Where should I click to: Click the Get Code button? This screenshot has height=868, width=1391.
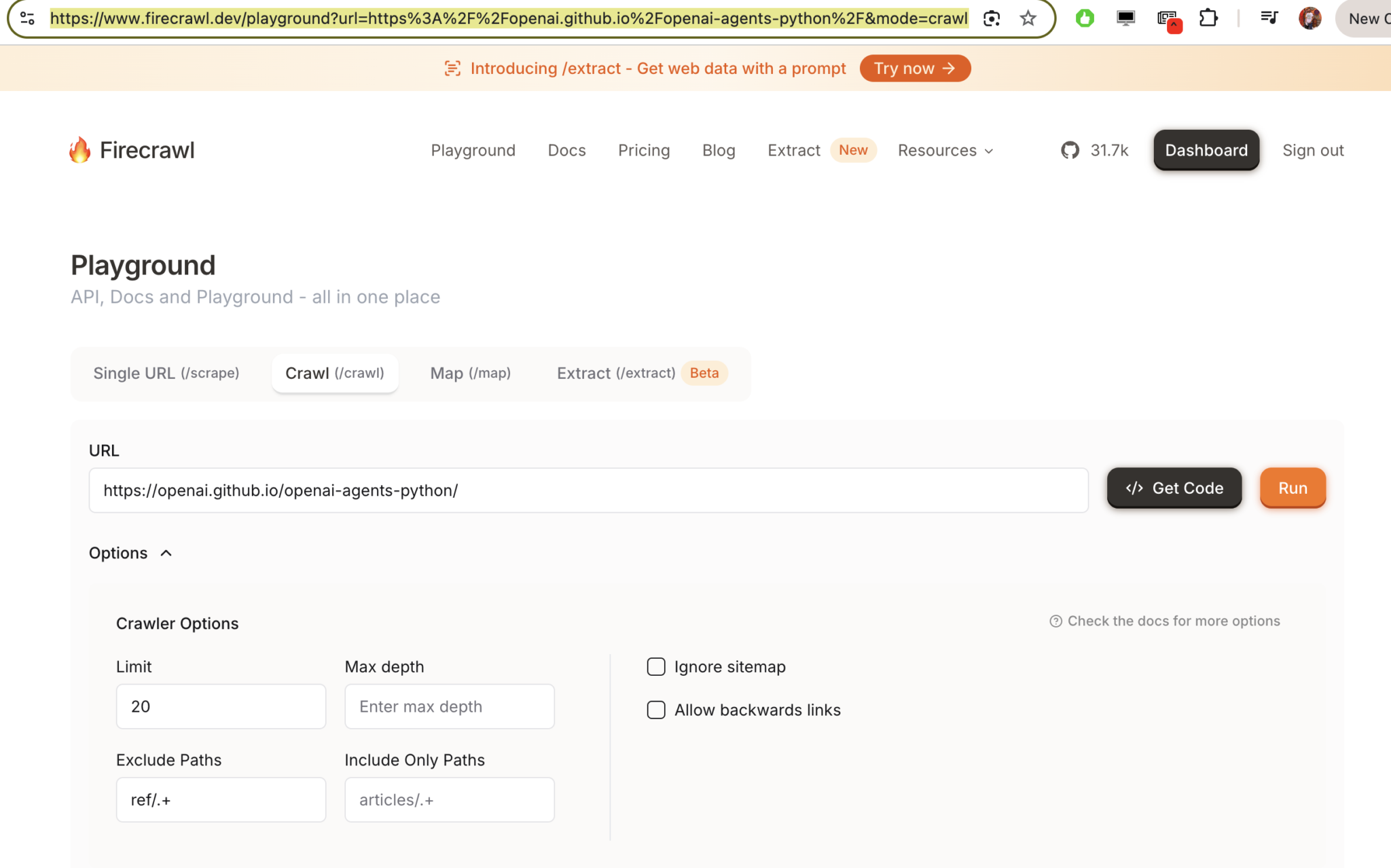(x=1174, y=488)
